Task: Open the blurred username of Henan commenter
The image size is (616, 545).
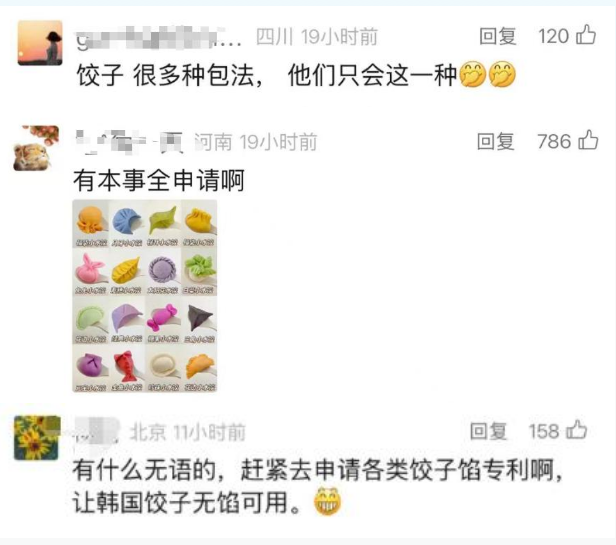Action: click(129, 142)
